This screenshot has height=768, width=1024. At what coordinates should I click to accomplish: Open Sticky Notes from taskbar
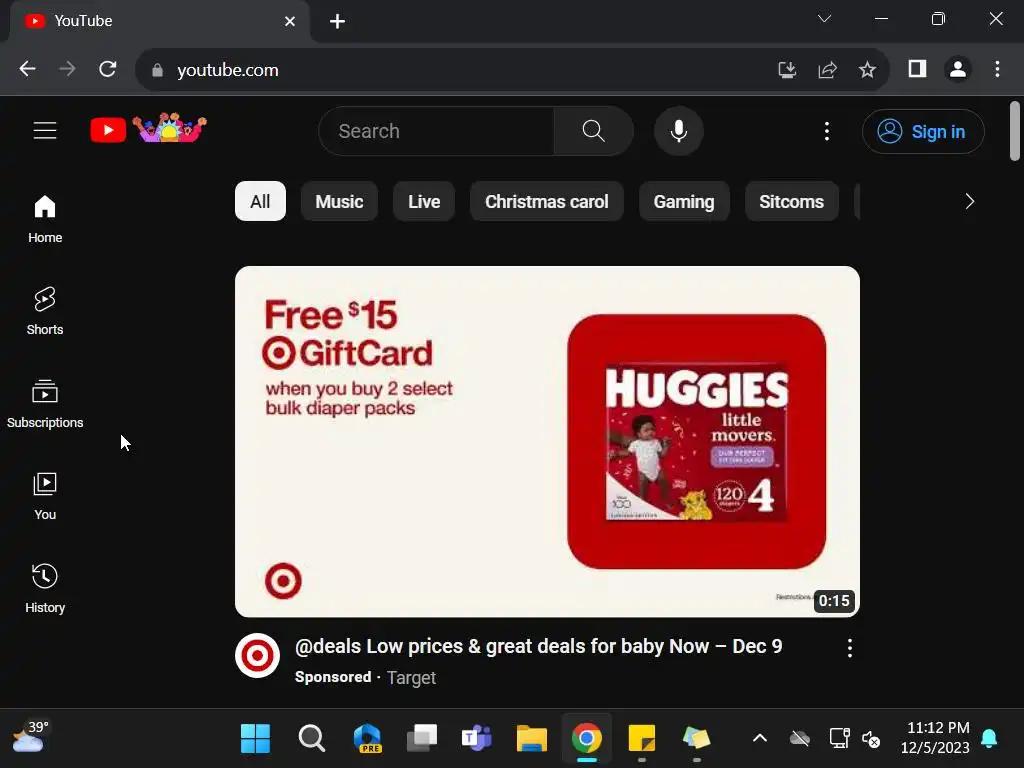point(641,739)
